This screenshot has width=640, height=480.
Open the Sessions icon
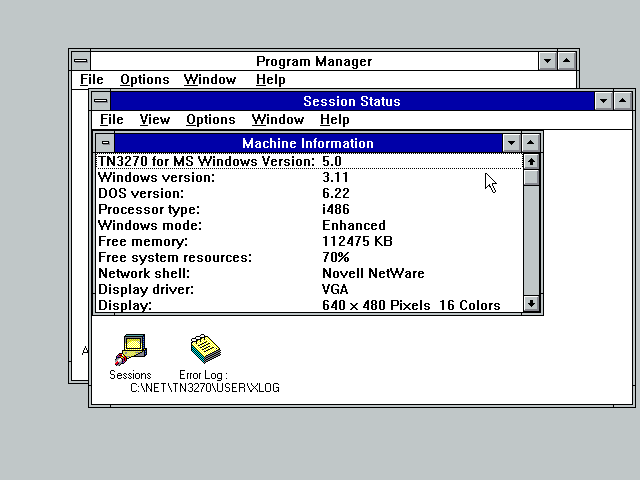(x=131, y=349)
